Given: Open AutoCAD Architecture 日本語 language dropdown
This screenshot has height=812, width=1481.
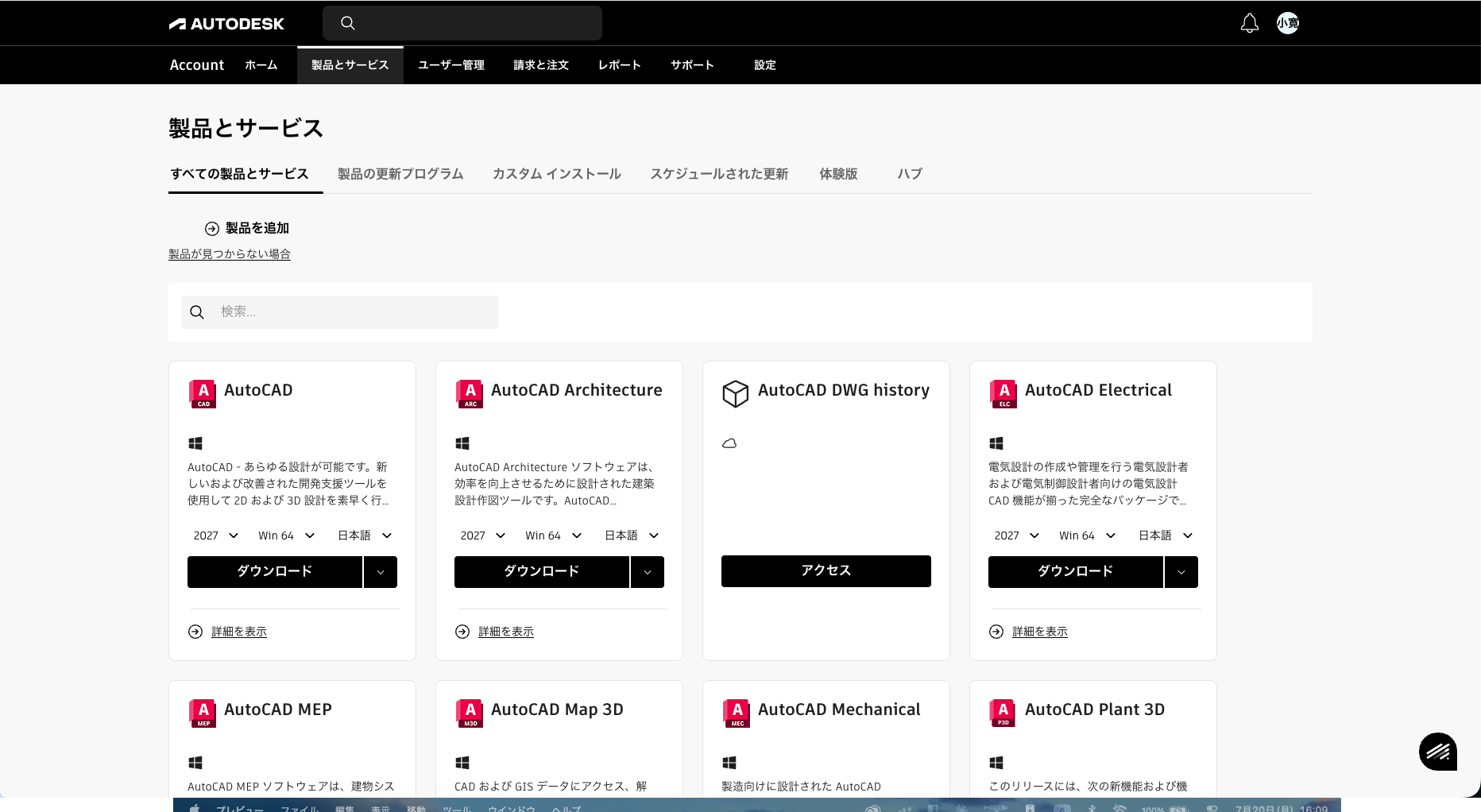Looking at the screenshot, I should click(x=632, y=536).
